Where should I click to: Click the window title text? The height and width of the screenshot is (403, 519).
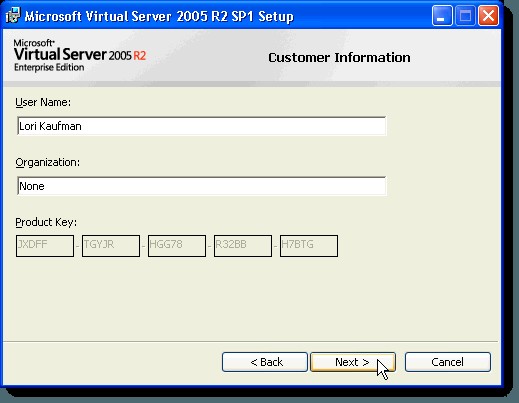pyautogui.click(x=159, y=16)
